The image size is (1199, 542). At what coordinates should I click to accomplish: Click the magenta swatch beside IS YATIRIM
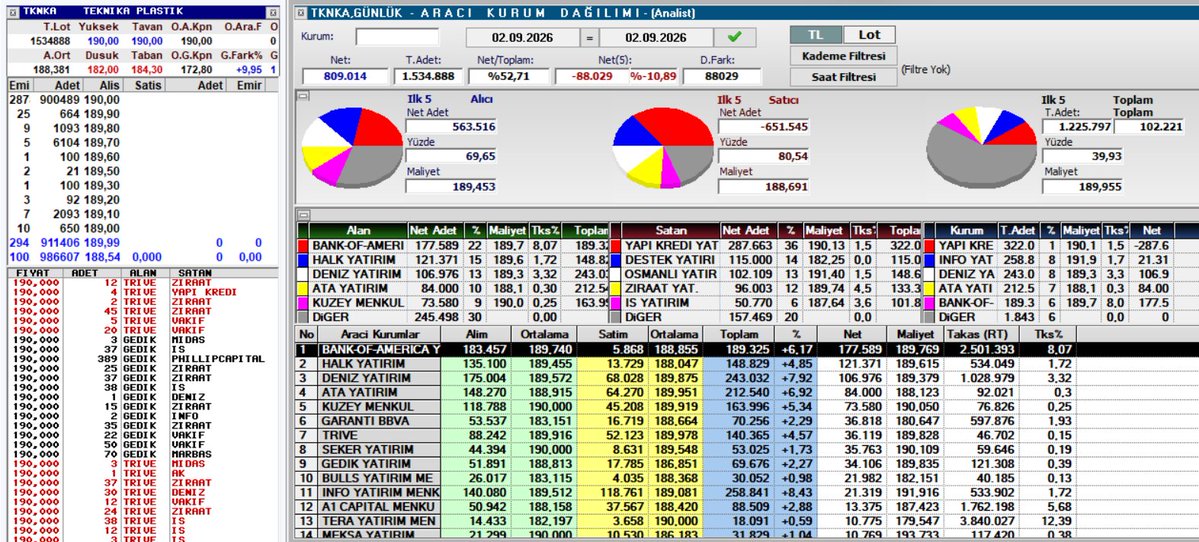[x=616, y=303]
